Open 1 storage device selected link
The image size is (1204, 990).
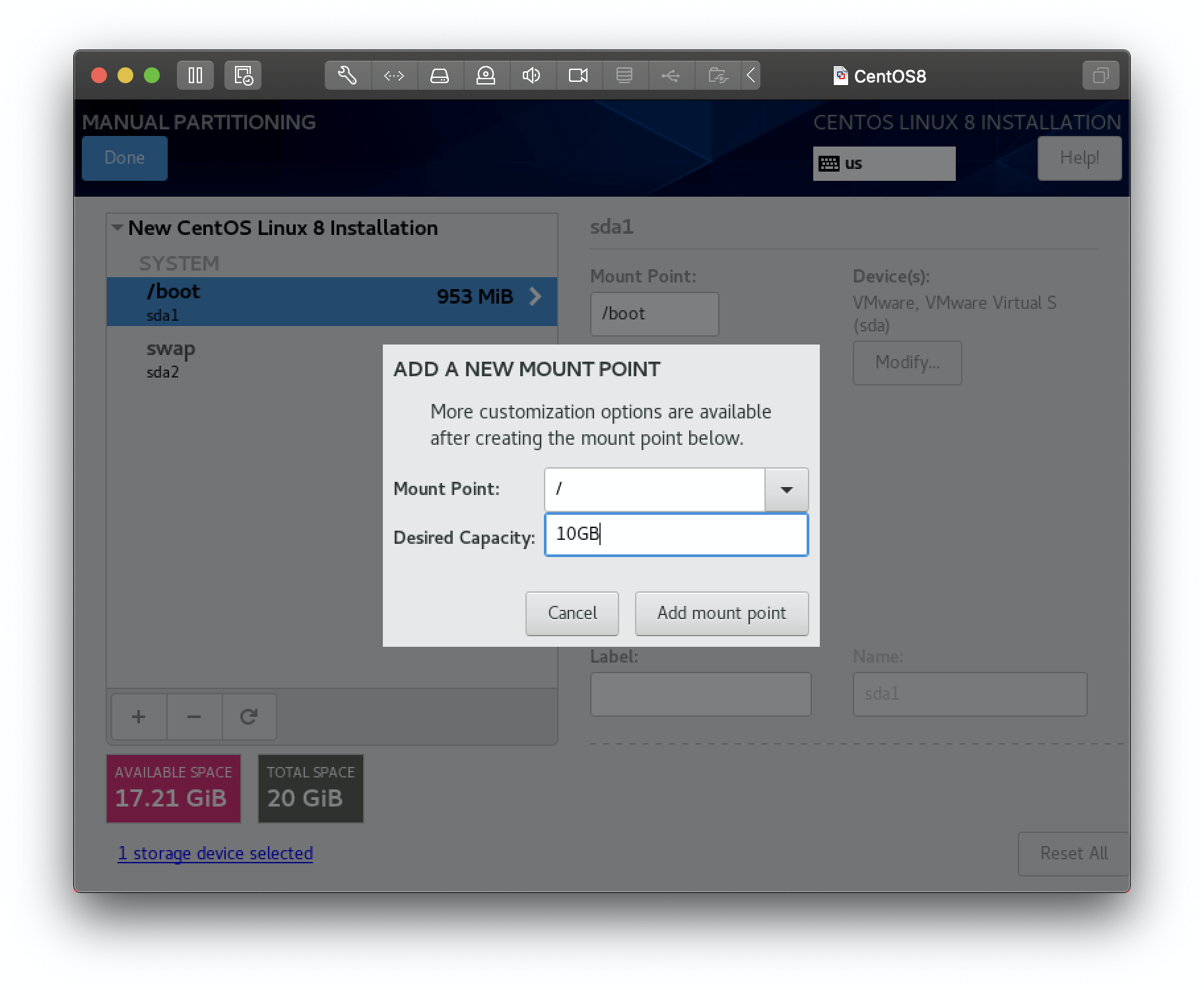215,853
